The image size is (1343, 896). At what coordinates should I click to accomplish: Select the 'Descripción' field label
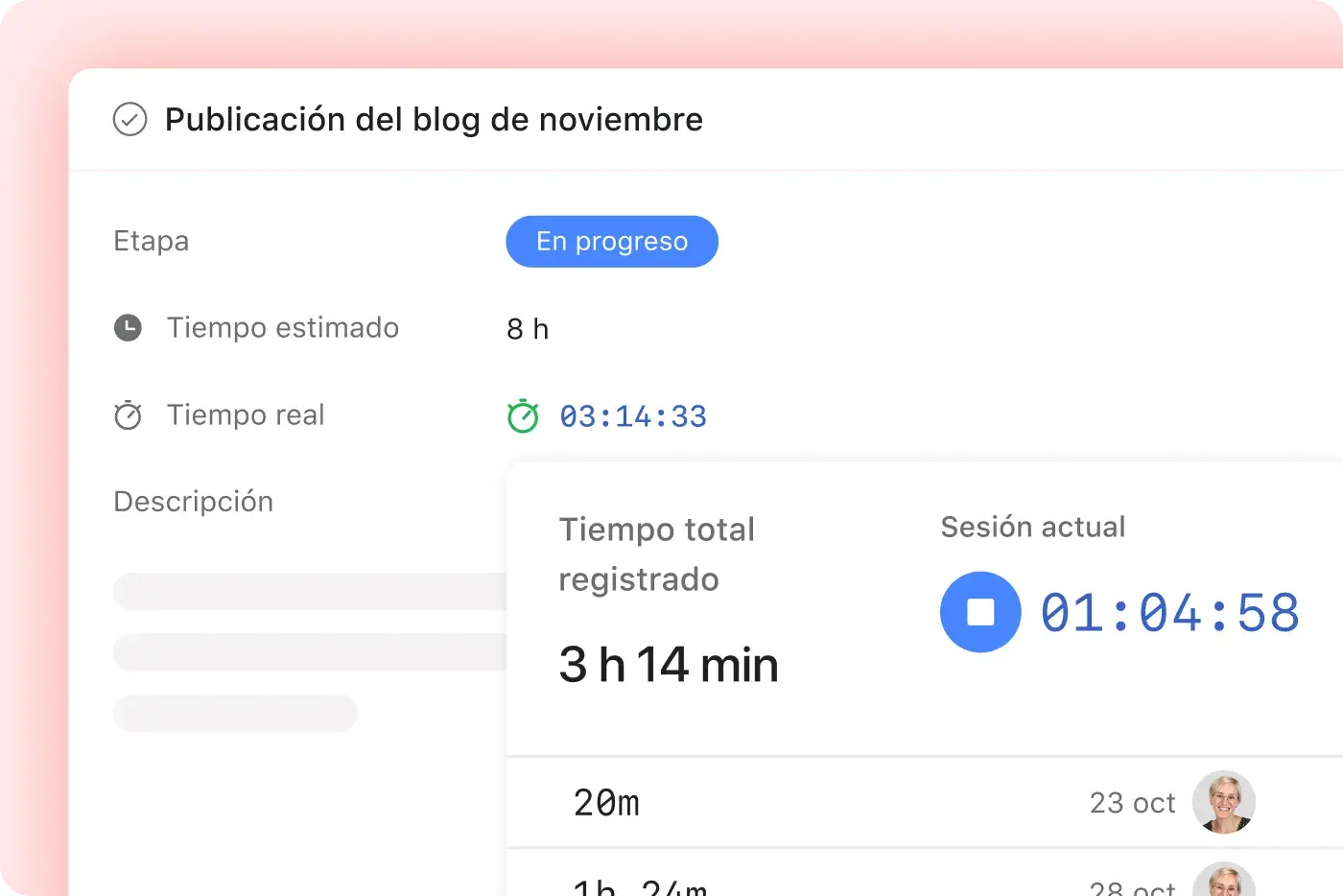[x=194, y=502]
